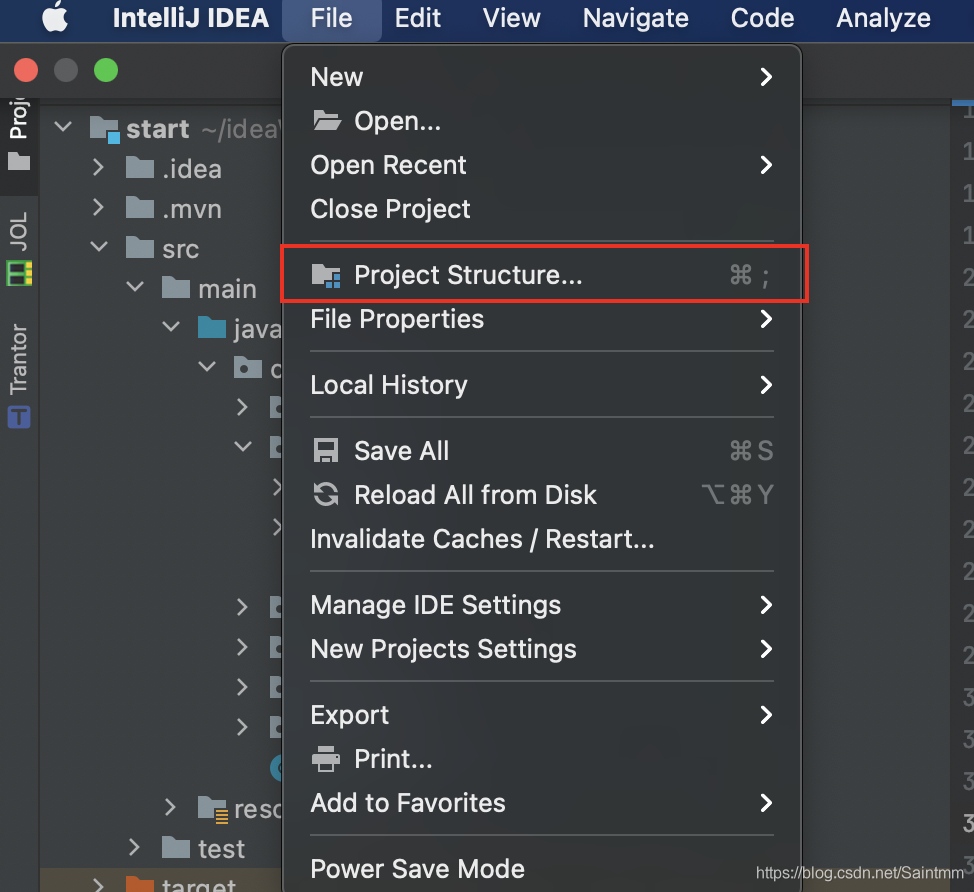Collapse the main folder
Screen dimensions: 974x892
point(135,287)
